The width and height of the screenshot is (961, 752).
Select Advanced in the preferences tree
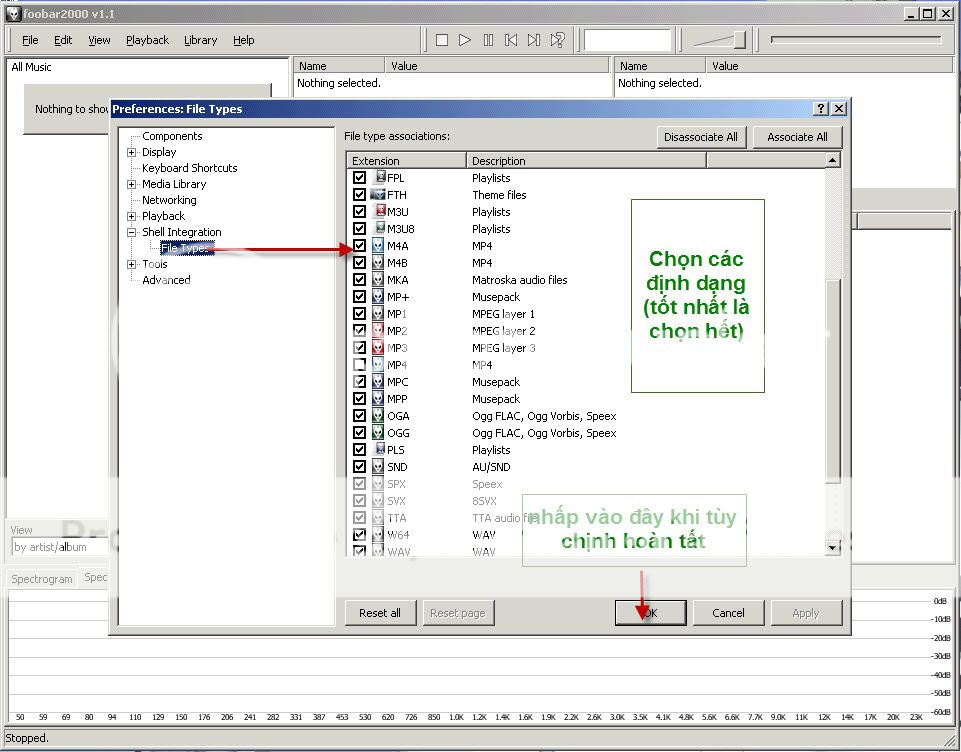tap(166, 280)
